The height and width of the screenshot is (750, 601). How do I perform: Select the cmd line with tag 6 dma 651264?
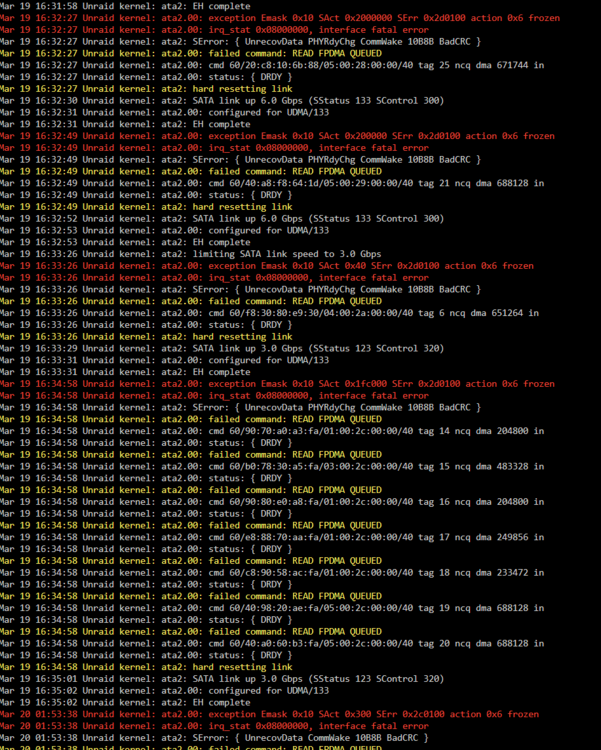(269, 313)
